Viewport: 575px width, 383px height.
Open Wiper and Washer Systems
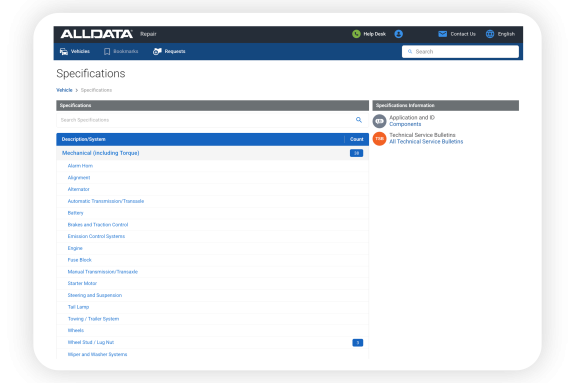[98, 354]
